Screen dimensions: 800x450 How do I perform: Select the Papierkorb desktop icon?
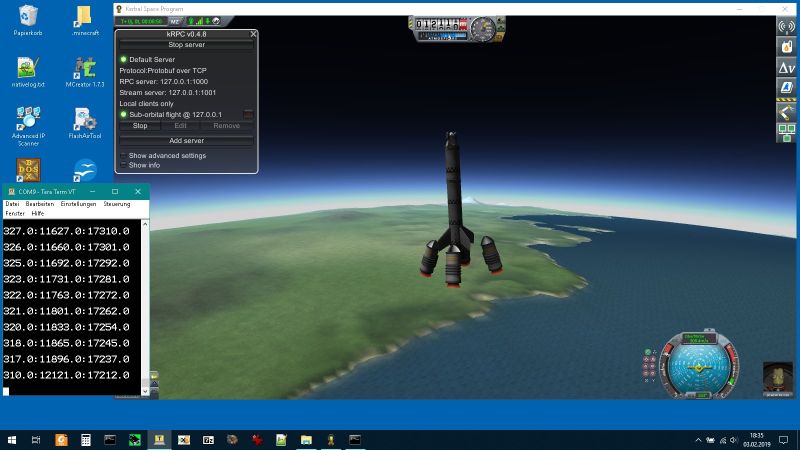click(28, 20)
